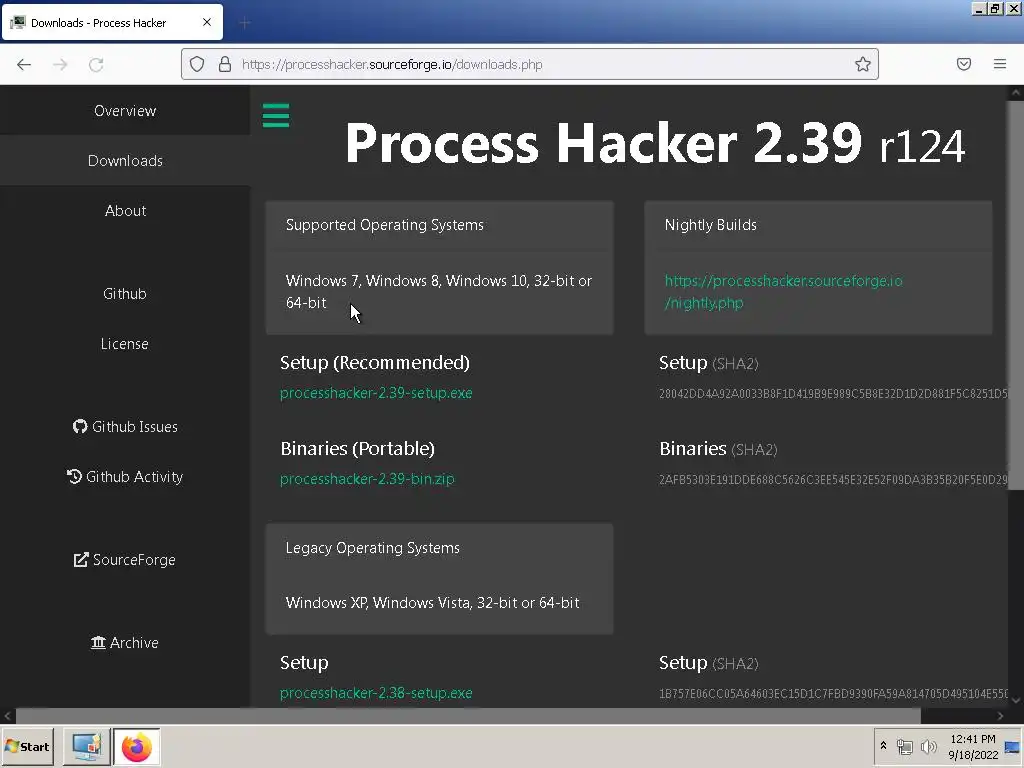Show hidden tray icons arrow
The height and width of the screenshot is (768, 1024).
(x=883, y=746)
